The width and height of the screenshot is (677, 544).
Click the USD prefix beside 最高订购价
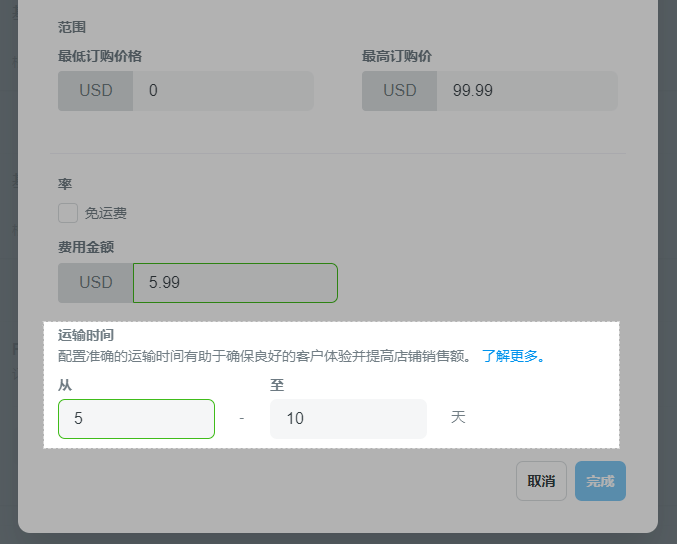(400, 91)
